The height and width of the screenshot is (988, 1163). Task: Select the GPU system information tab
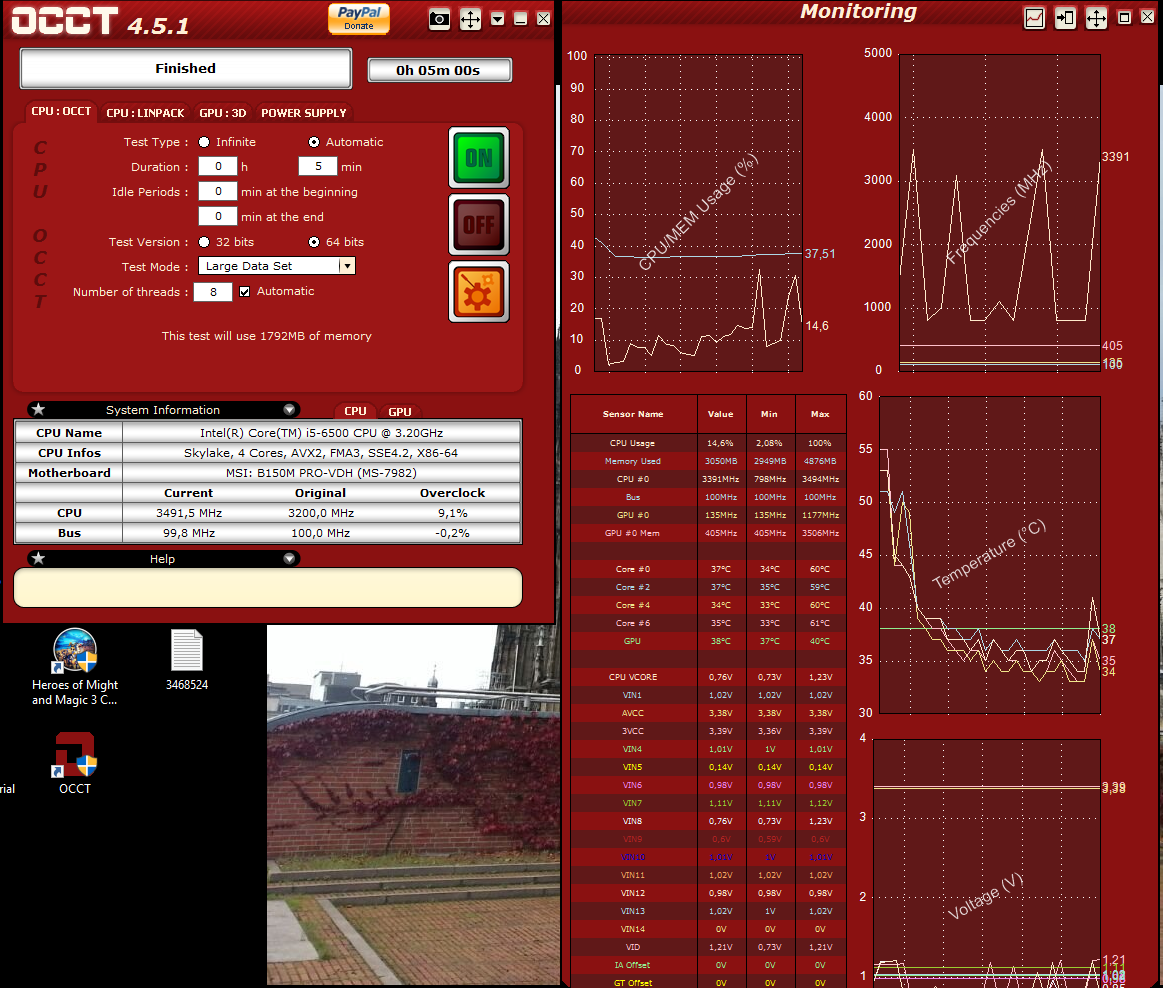[400, 412]
